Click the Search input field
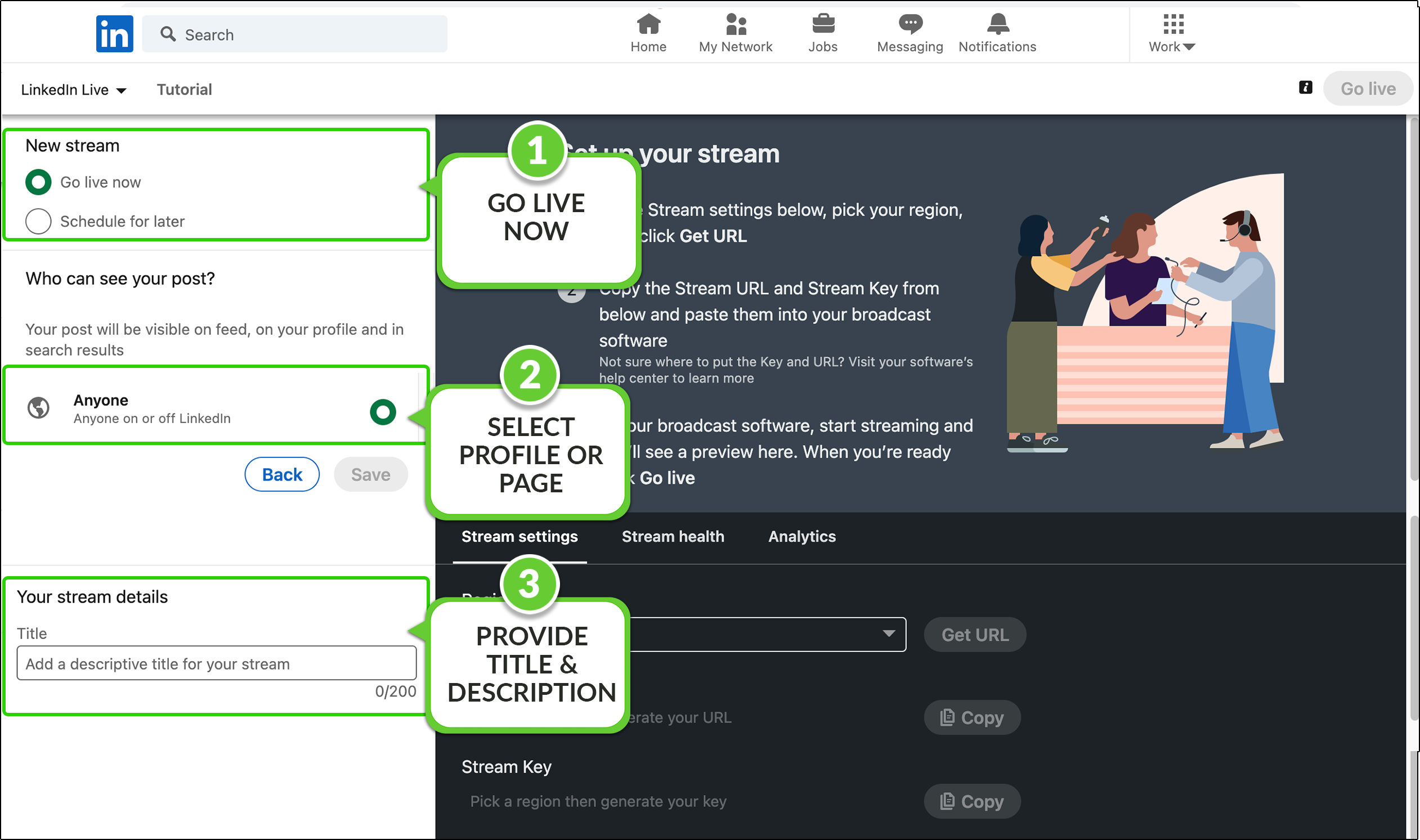 pos(294,34)
